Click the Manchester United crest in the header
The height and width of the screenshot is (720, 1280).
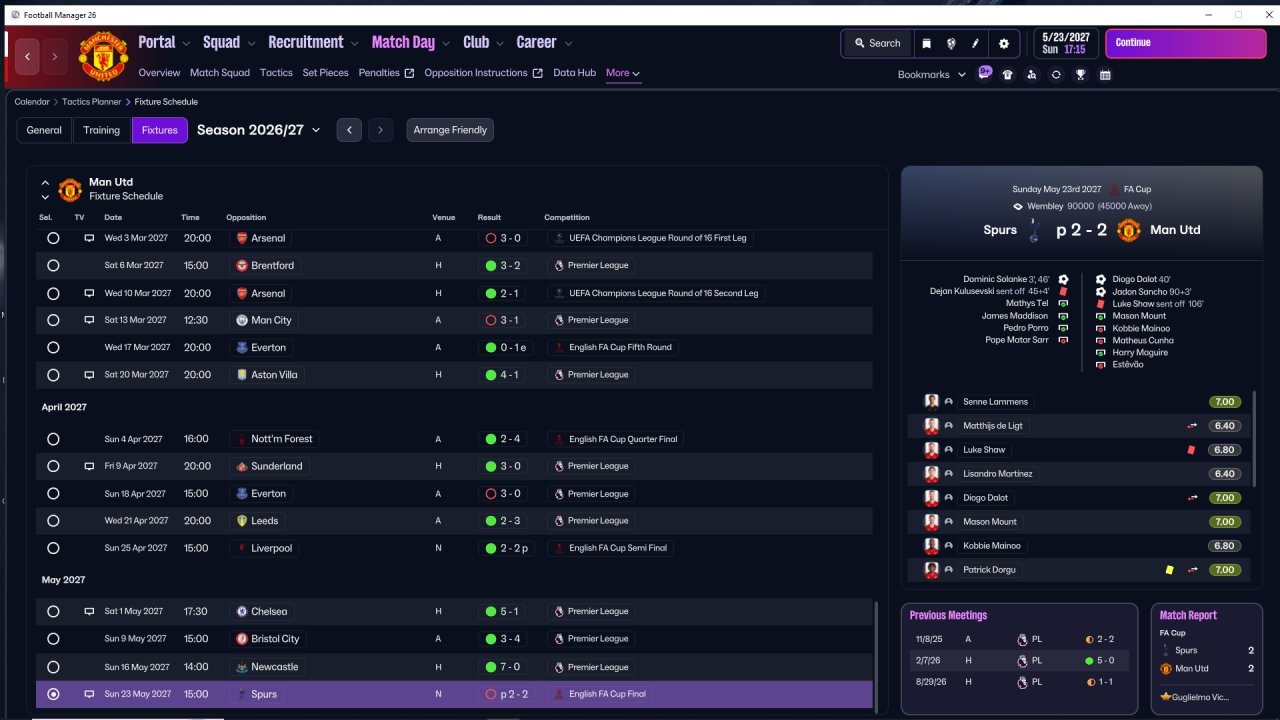click(103, 56)
